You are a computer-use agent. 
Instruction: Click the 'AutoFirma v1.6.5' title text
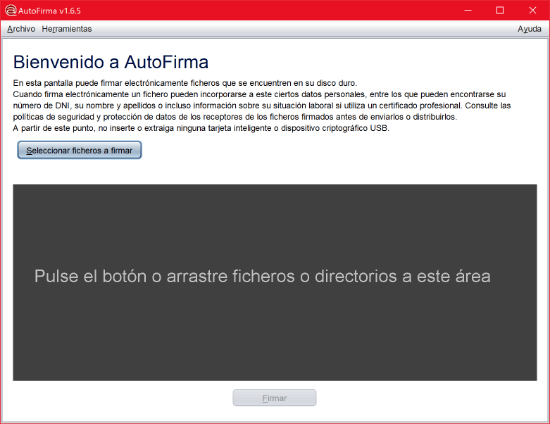(49, 11)
